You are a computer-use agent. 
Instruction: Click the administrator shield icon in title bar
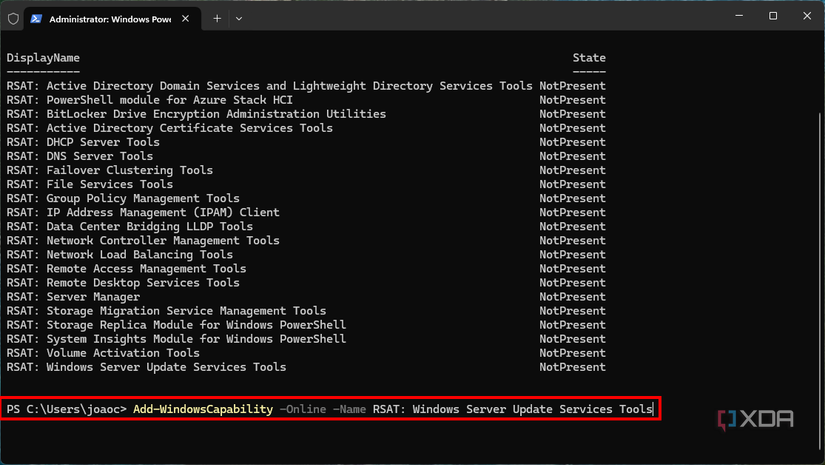coord(13,18)
